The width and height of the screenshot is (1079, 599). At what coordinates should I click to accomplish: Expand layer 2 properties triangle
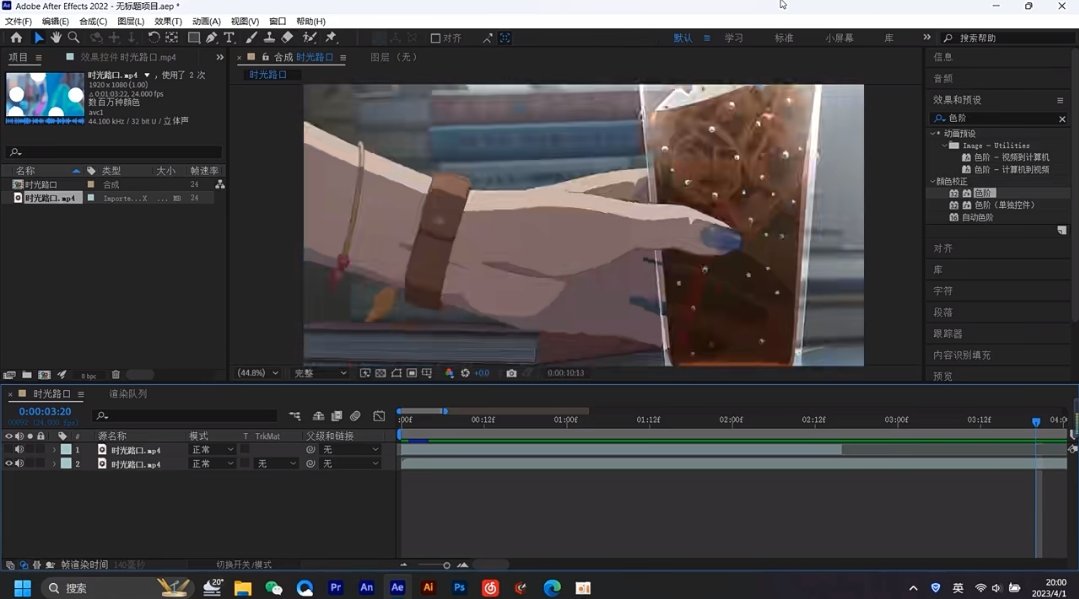(x=54, y=464)
